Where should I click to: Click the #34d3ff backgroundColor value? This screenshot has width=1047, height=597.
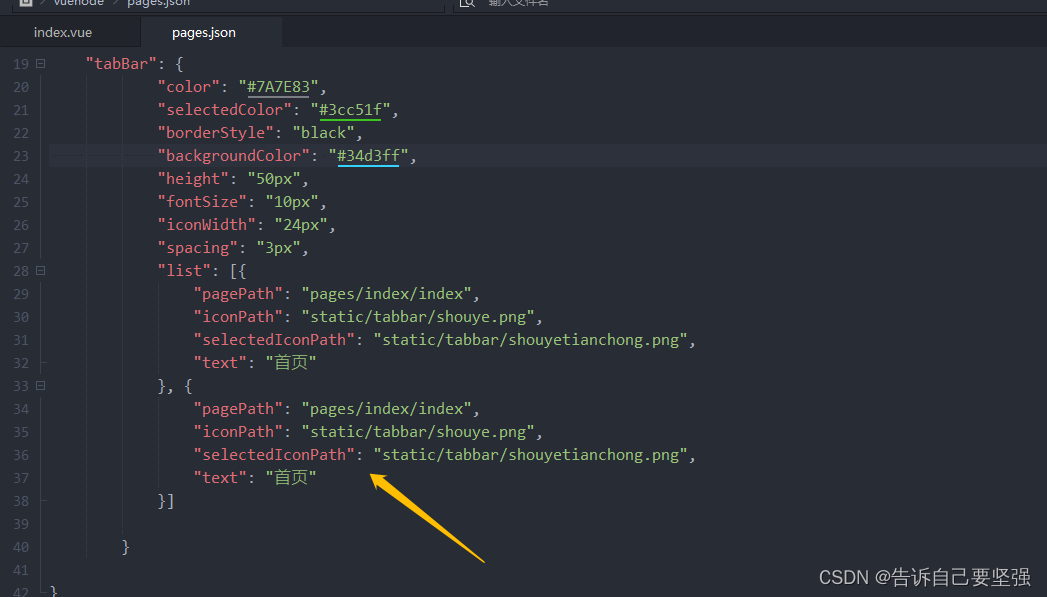pyautogui.click(x=368, y=156)
